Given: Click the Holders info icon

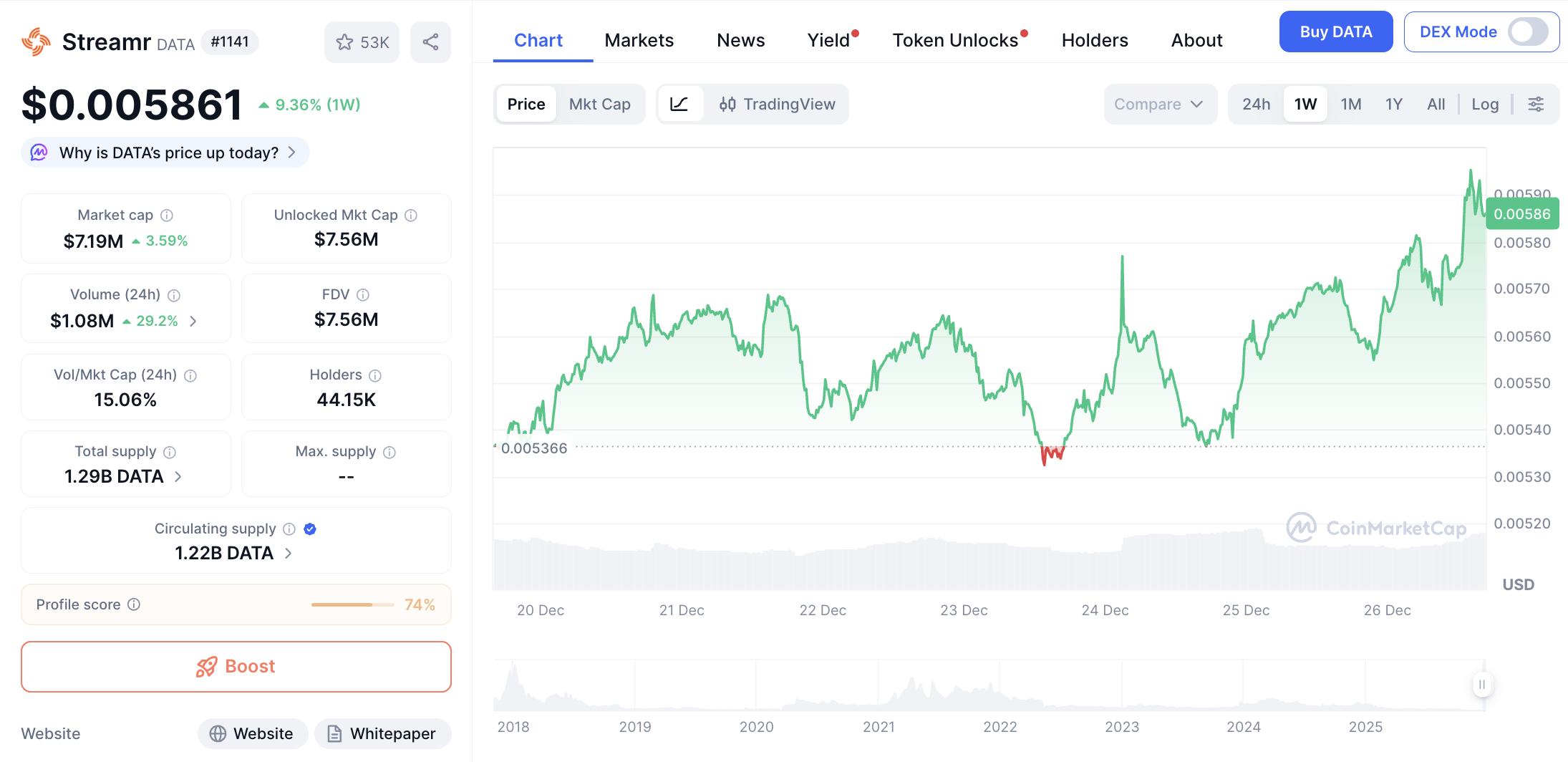Looking at the screenshot, I should point(375,375).
